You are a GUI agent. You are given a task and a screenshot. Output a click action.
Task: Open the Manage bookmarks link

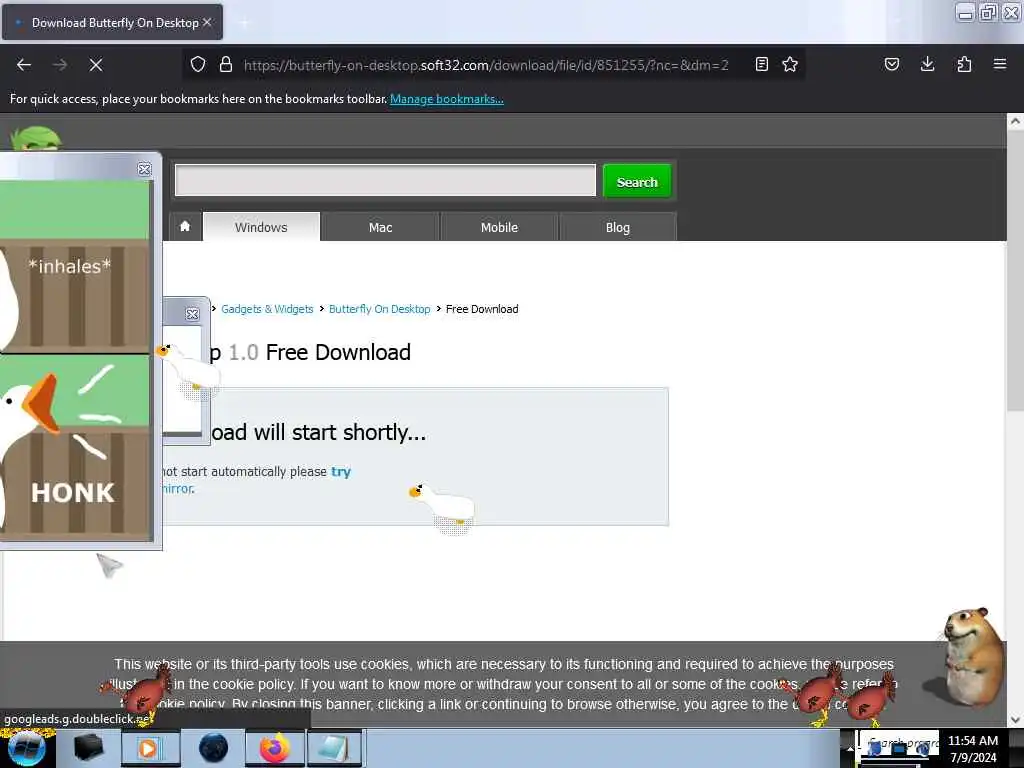click(447, 99)
